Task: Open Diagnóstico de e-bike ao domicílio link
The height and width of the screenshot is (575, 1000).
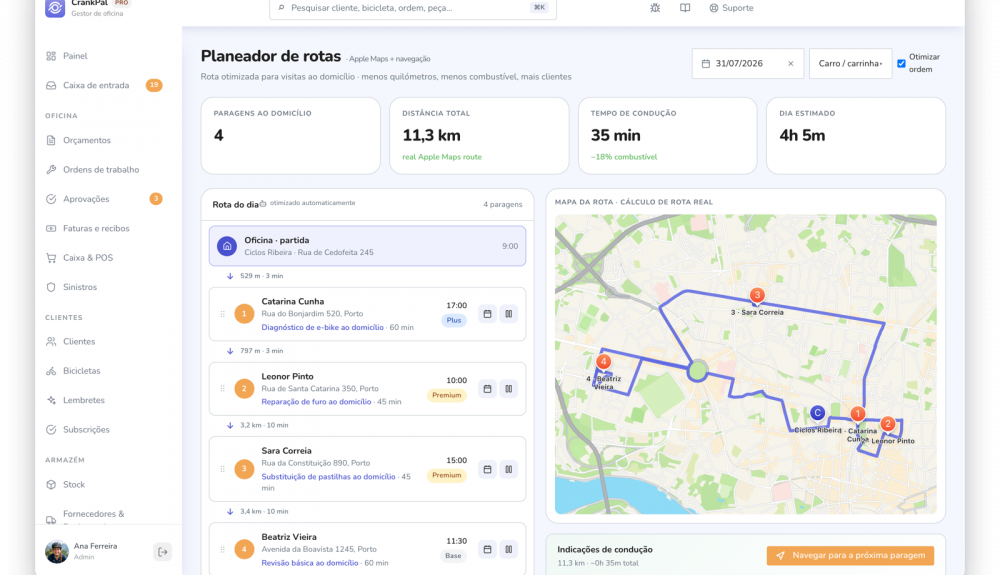Action: pos(323,328)
